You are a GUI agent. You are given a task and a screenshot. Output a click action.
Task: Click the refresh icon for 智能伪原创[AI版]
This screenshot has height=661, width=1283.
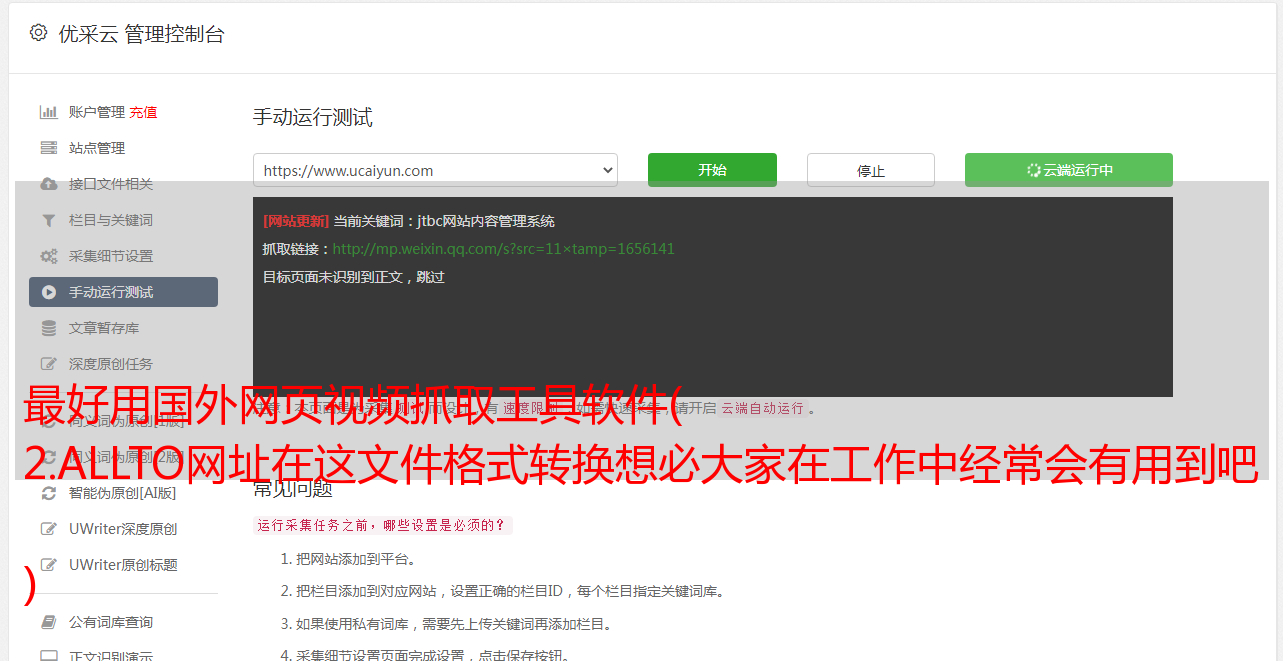pyautogui.click(x=48, y=493)
